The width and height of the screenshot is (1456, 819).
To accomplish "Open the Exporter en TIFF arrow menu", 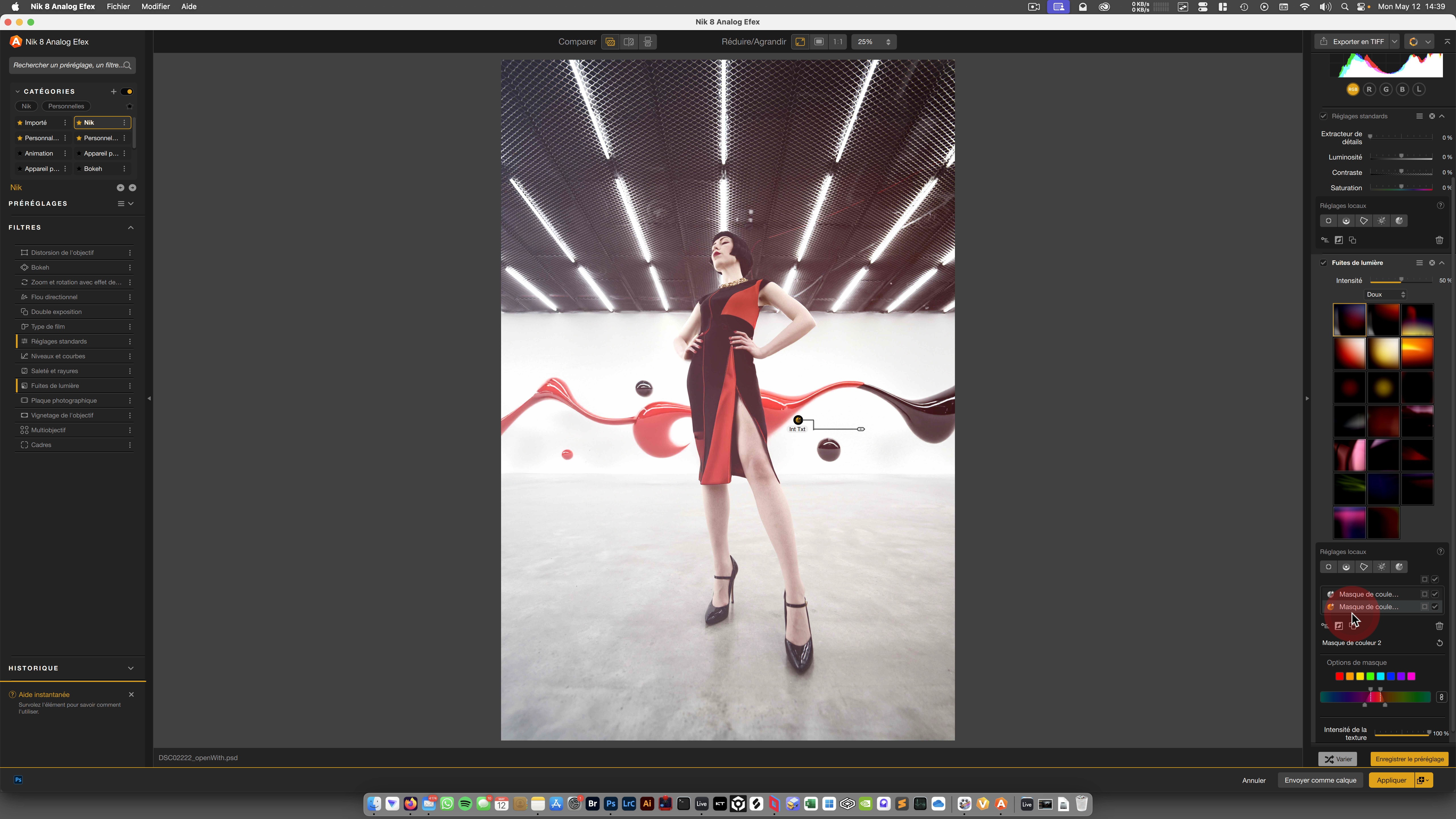I will (1394, 42).
